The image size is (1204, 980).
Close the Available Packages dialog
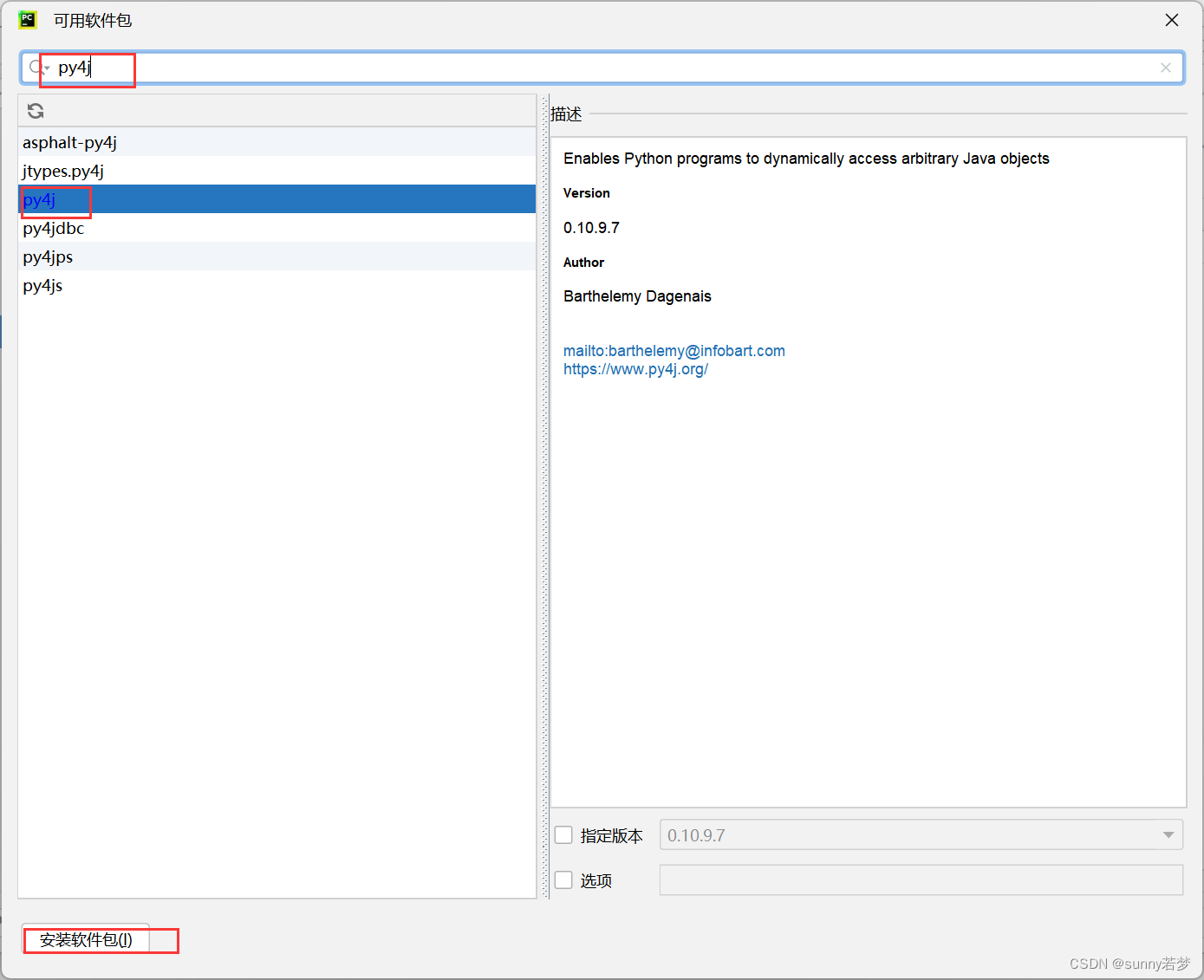[1172, 20]
